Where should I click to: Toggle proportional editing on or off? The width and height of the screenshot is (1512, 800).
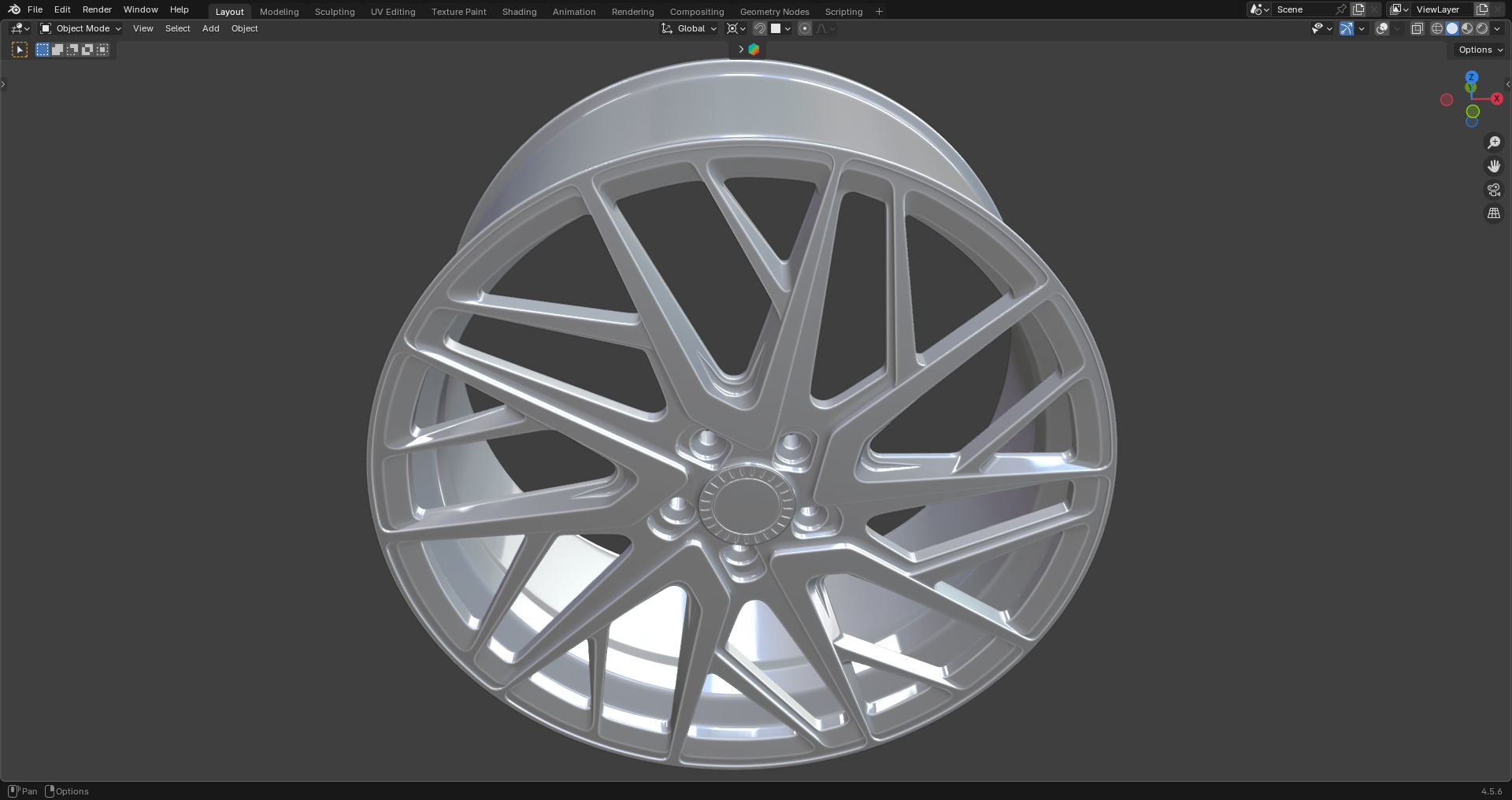click(x=804, y=28)
